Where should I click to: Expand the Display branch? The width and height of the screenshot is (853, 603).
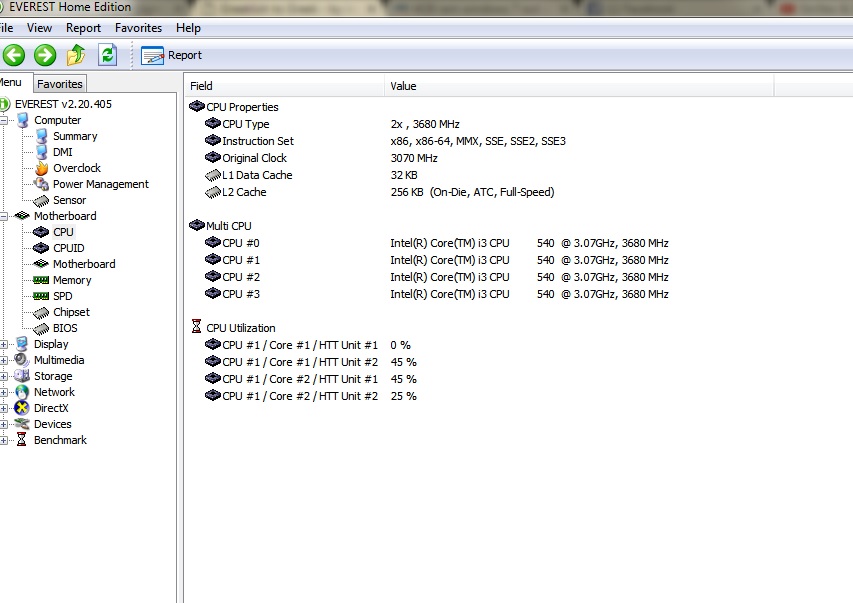(4, 344)
